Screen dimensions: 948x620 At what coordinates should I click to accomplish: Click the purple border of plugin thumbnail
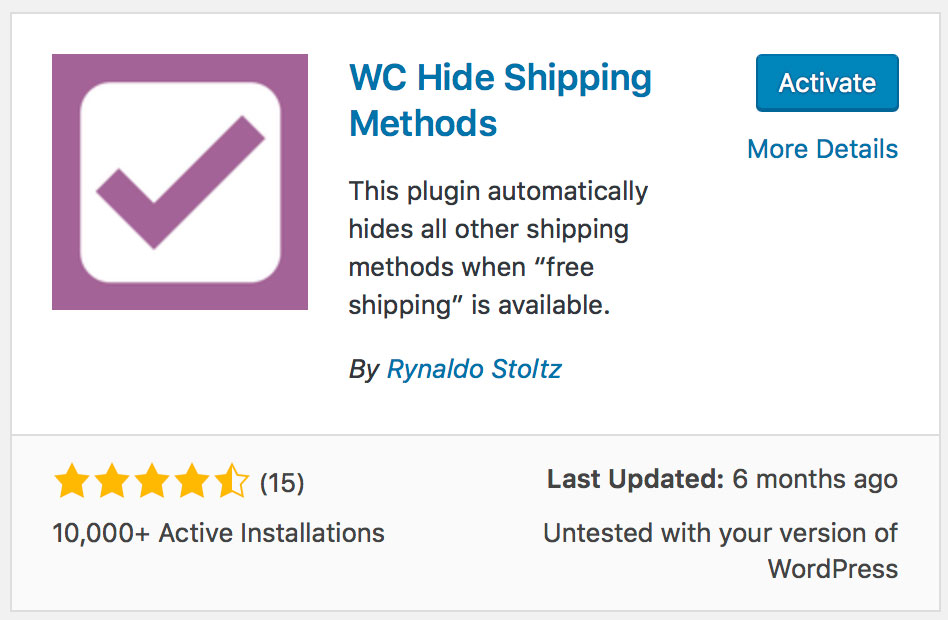(x=64, y=182)
